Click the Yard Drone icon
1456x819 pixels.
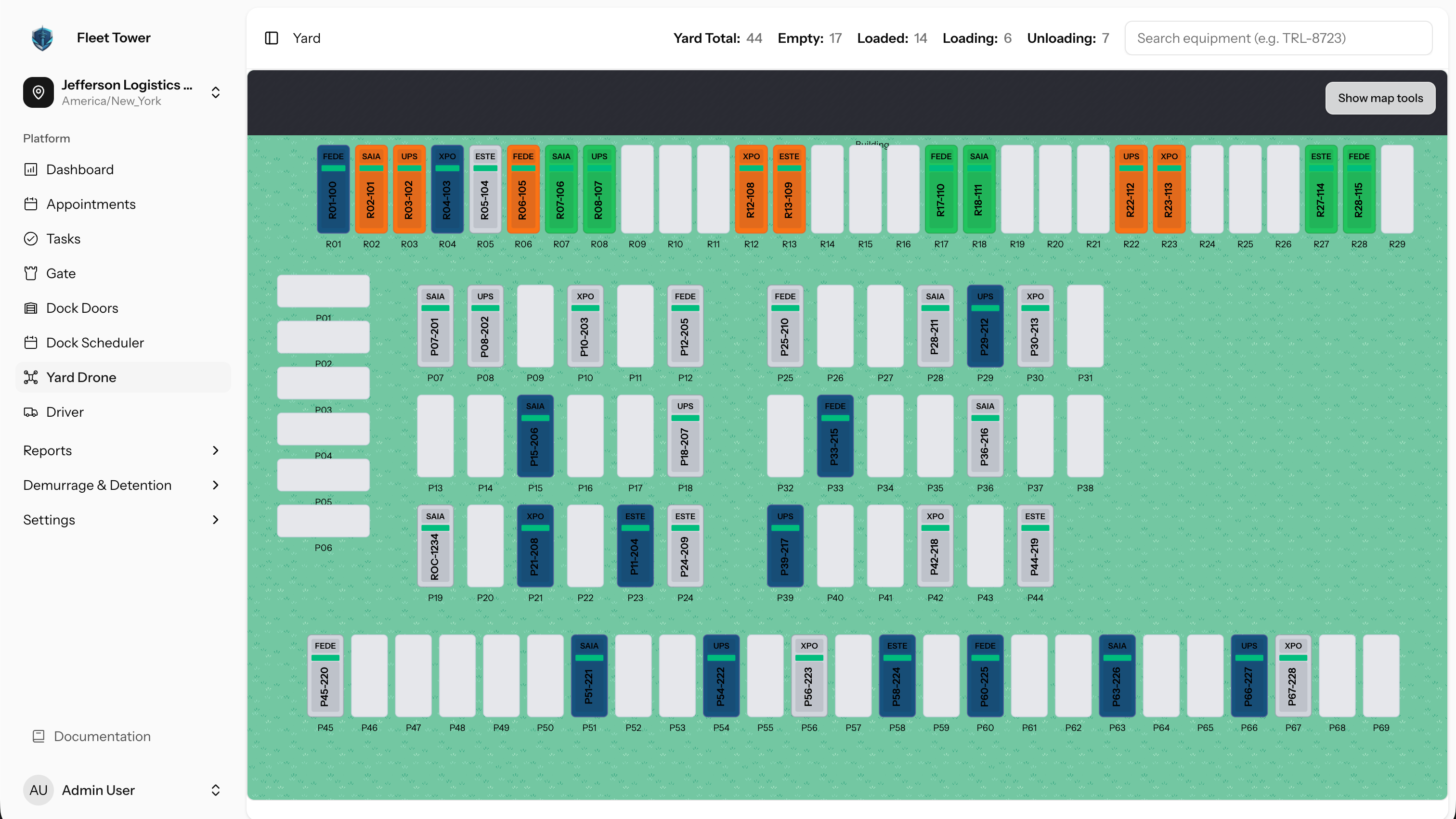pos(31,377)
